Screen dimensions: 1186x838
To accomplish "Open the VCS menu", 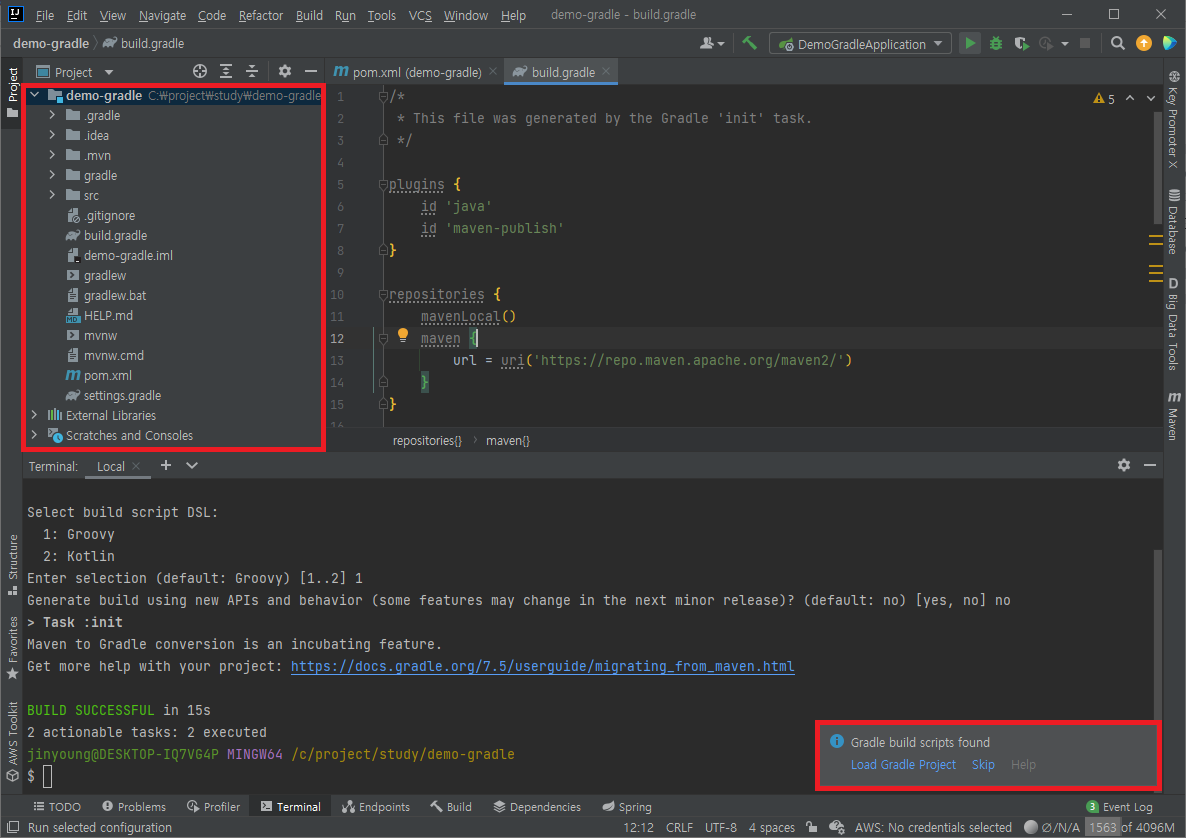I will (x=420, y=15).
